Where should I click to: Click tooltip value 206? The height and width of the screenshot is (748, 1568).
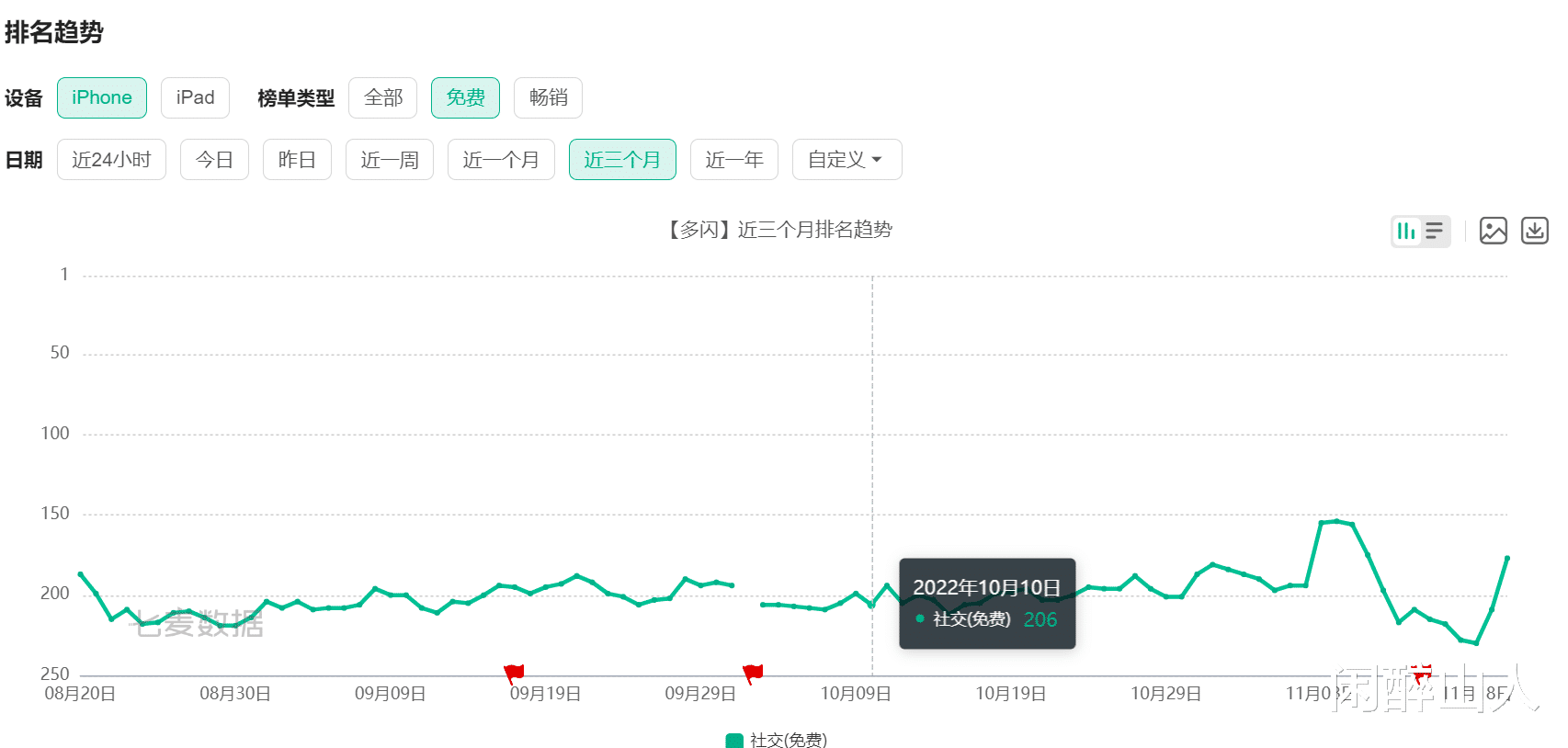(1040, 619)
